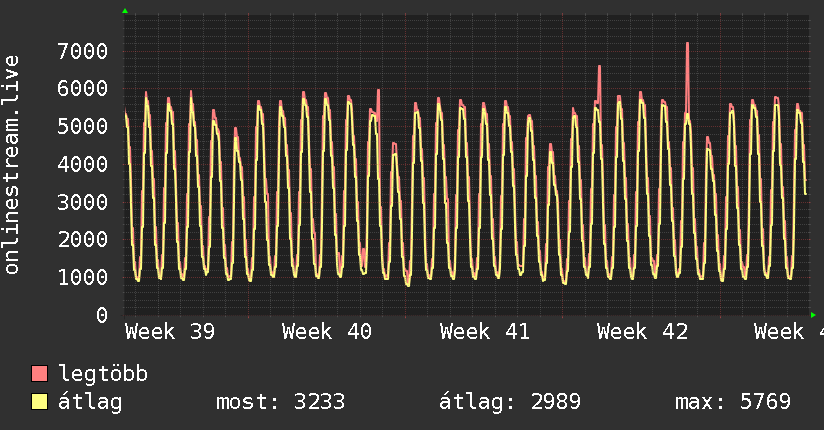Screen dimensions: 824x430
Task: Click the most: 3233 statistic
Action: point(281,402)
